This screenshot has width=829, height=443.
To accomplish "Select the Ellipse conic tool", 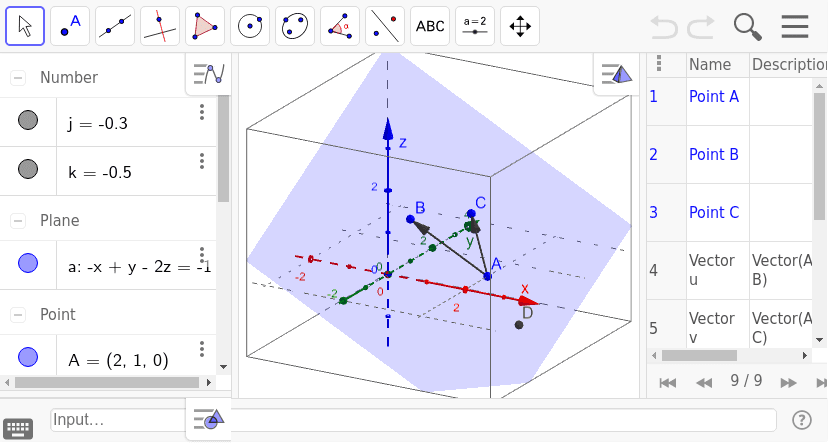I will click(294, 26).
